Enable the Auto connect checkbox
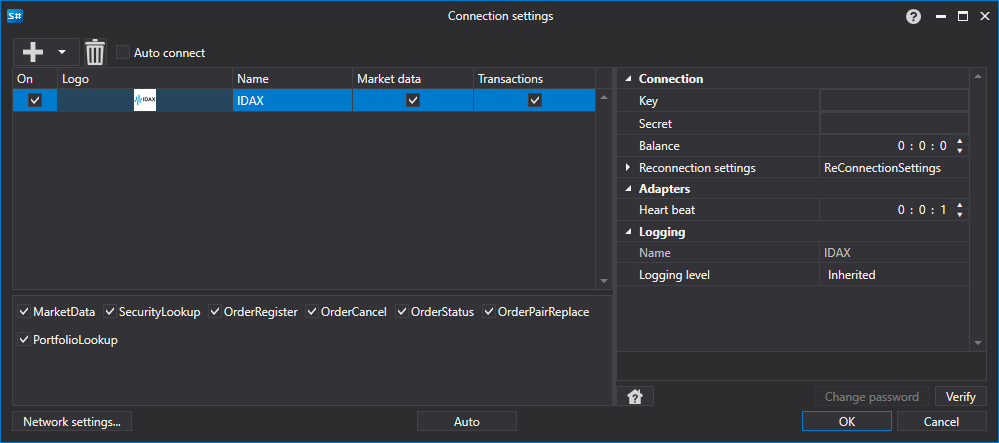 point(123,52)
